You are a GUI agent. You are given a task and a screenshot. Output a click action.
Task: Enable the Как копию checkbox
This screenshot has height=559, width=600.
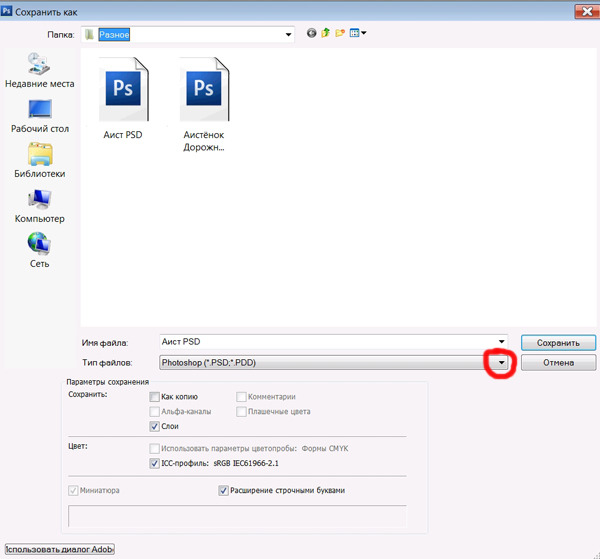point(154,397)
